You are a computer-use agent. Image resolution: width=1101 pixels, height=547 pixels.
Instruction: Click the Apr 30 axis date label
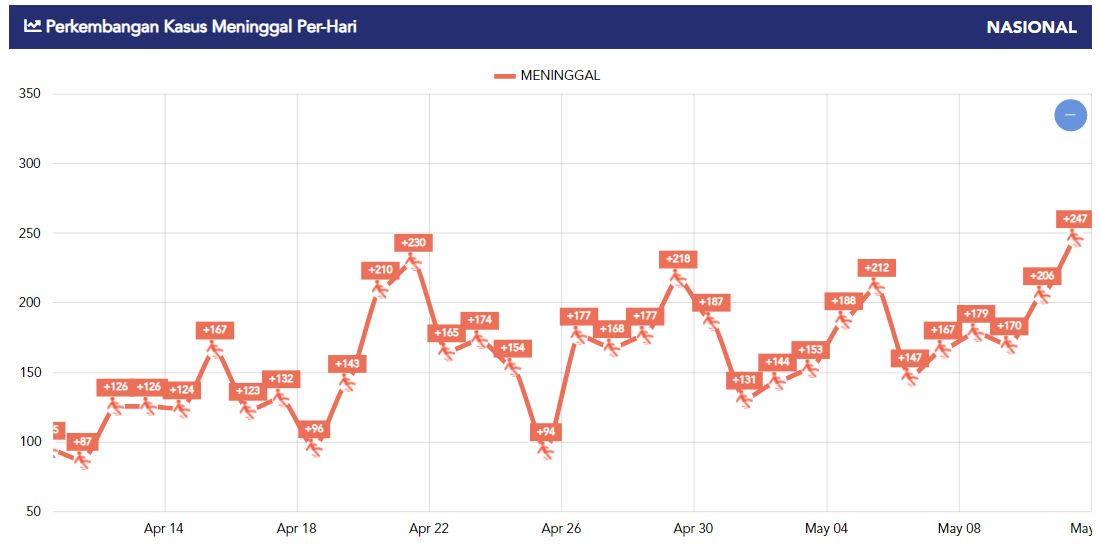click(694, 528)
